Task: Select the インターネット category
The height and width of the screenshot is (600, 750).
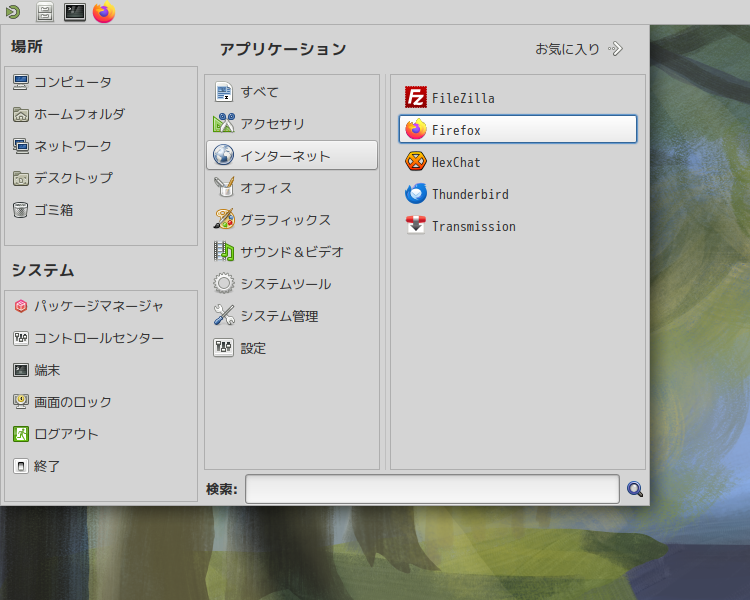Action: 292,155
